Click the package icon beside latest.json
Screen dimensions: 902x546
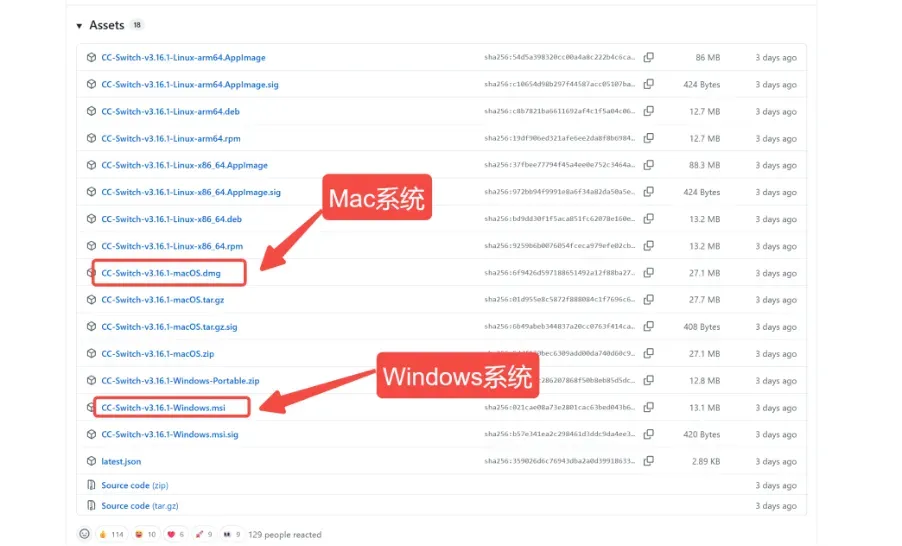coord(91,461)
